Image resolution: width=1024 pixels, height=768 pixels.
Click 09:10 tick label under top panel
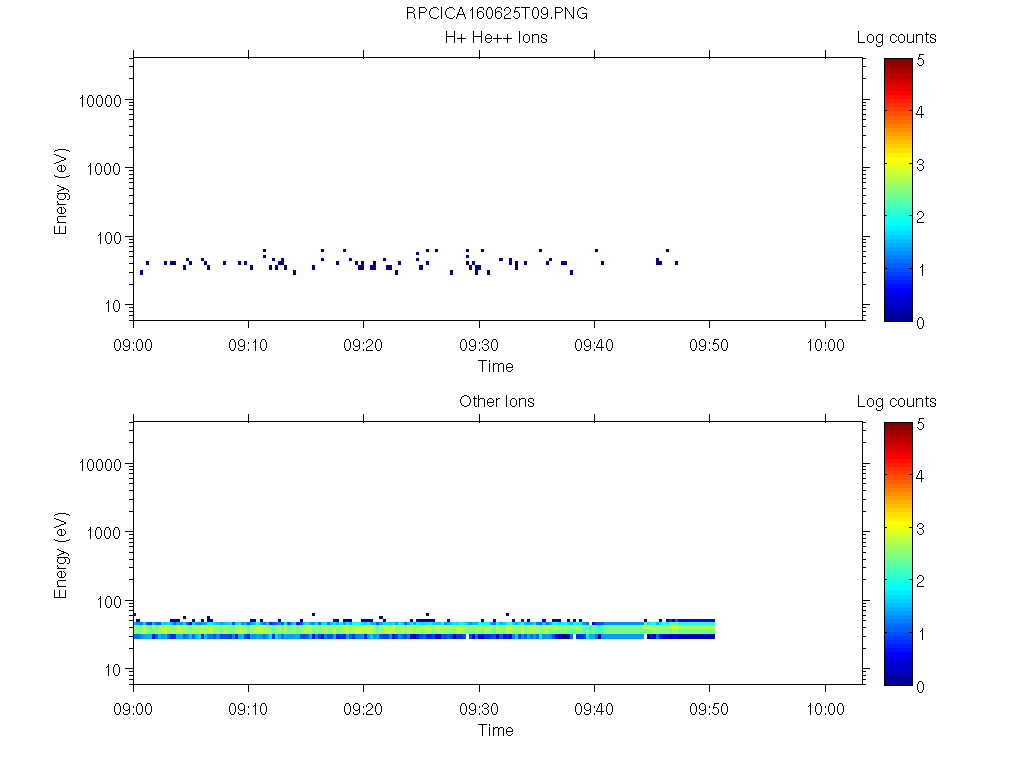tap(248, 345)
